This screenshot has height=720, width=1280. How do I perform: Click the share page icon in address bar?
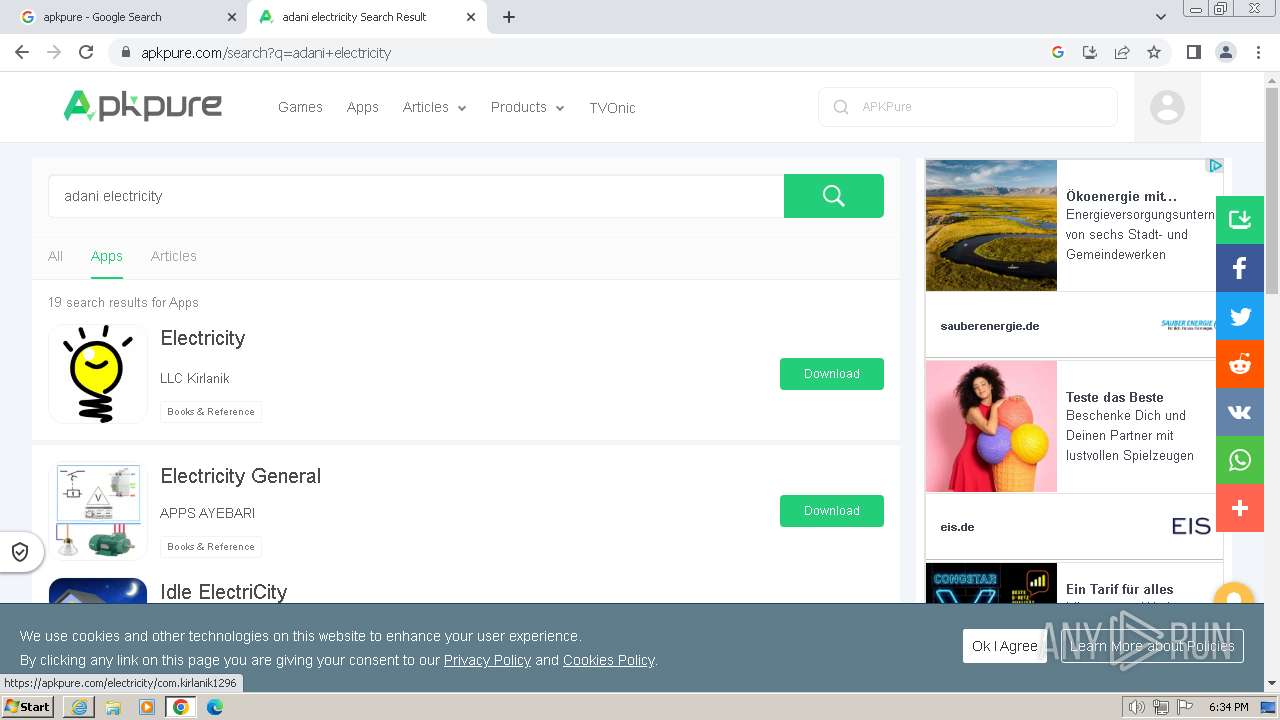point(1122,52)
